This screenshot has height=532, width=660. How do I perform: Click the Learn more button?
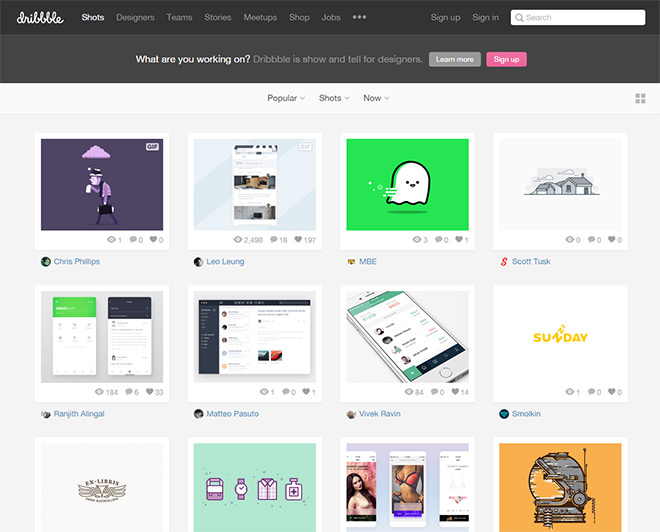[454, 59]
